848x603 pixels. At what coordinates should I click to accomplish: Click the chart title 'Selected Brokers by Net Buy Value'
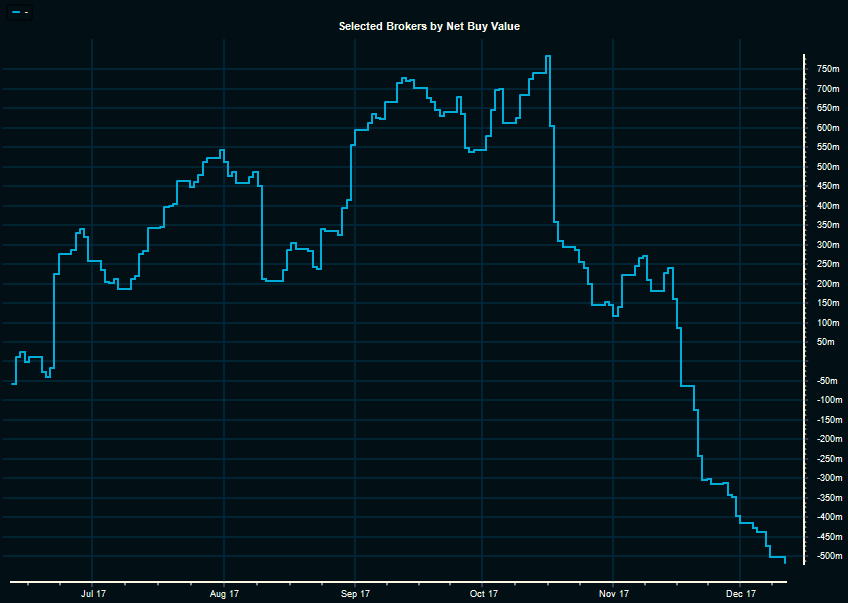point(429,26)
